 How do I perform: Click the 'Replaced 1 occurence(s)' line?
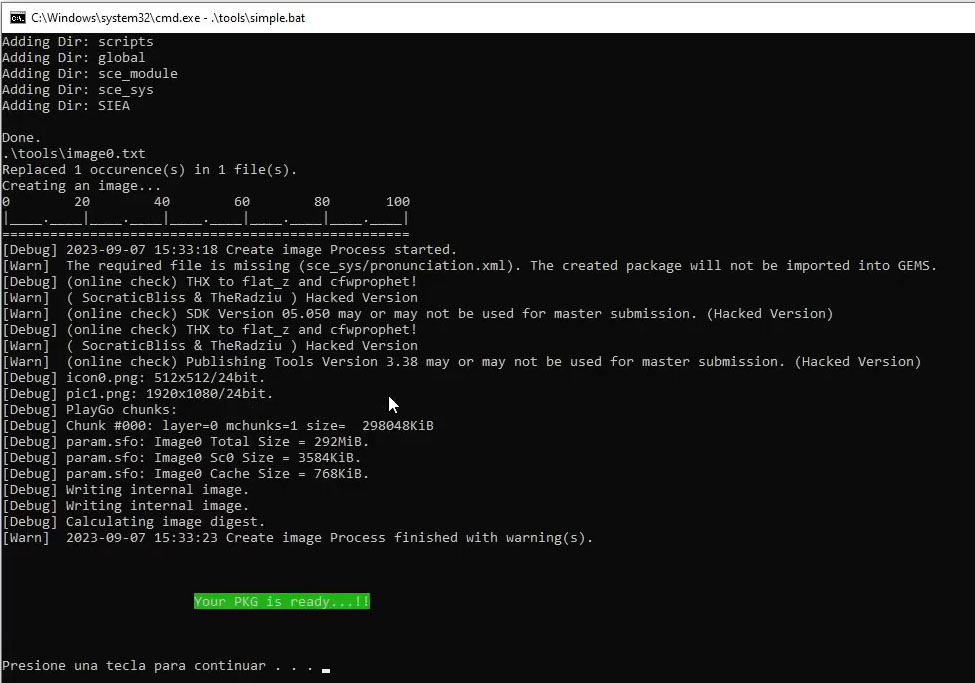coord(149,170)
